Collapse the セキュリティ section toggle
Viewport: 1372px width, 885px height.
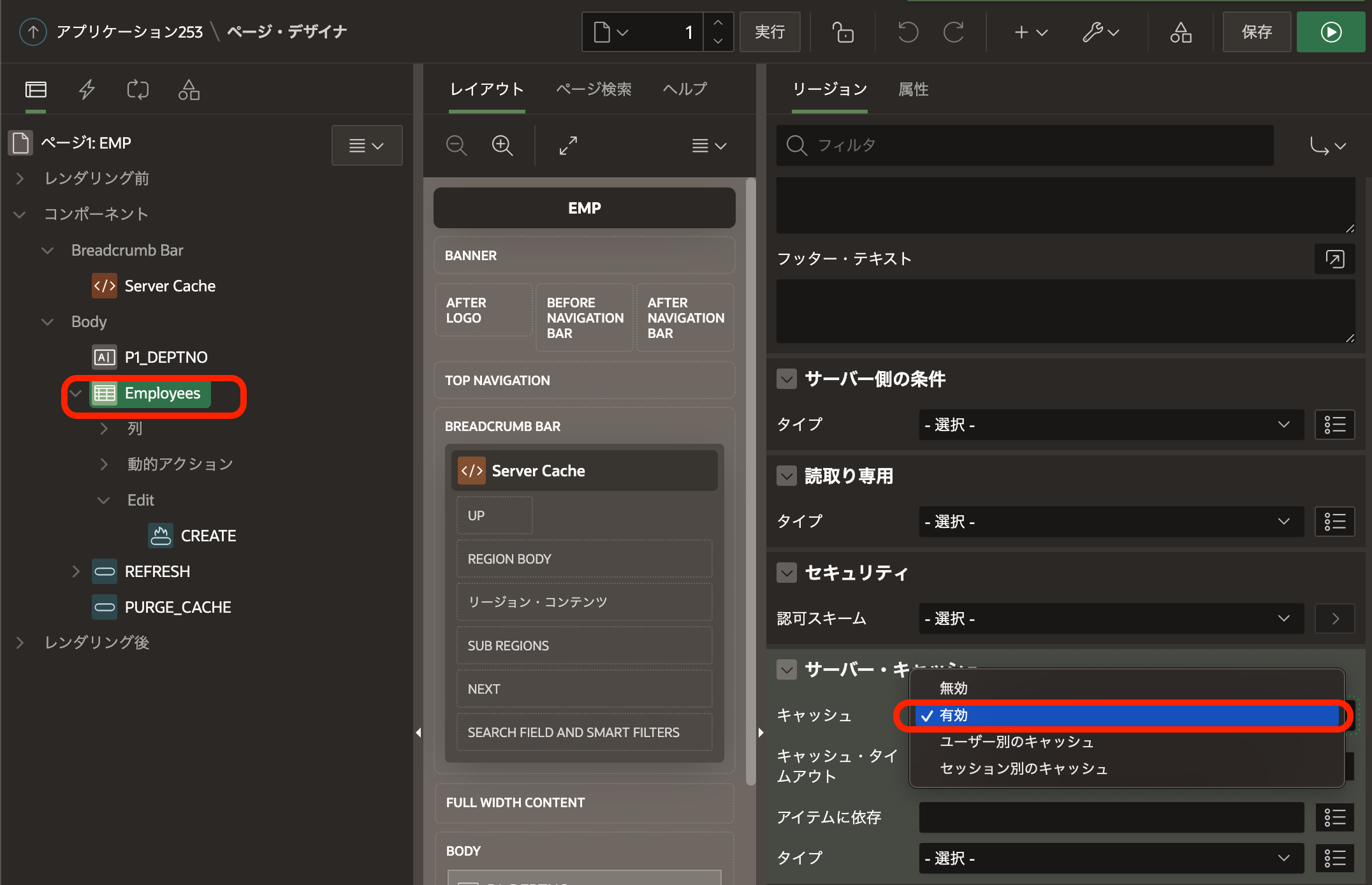[x=787, y=573]
